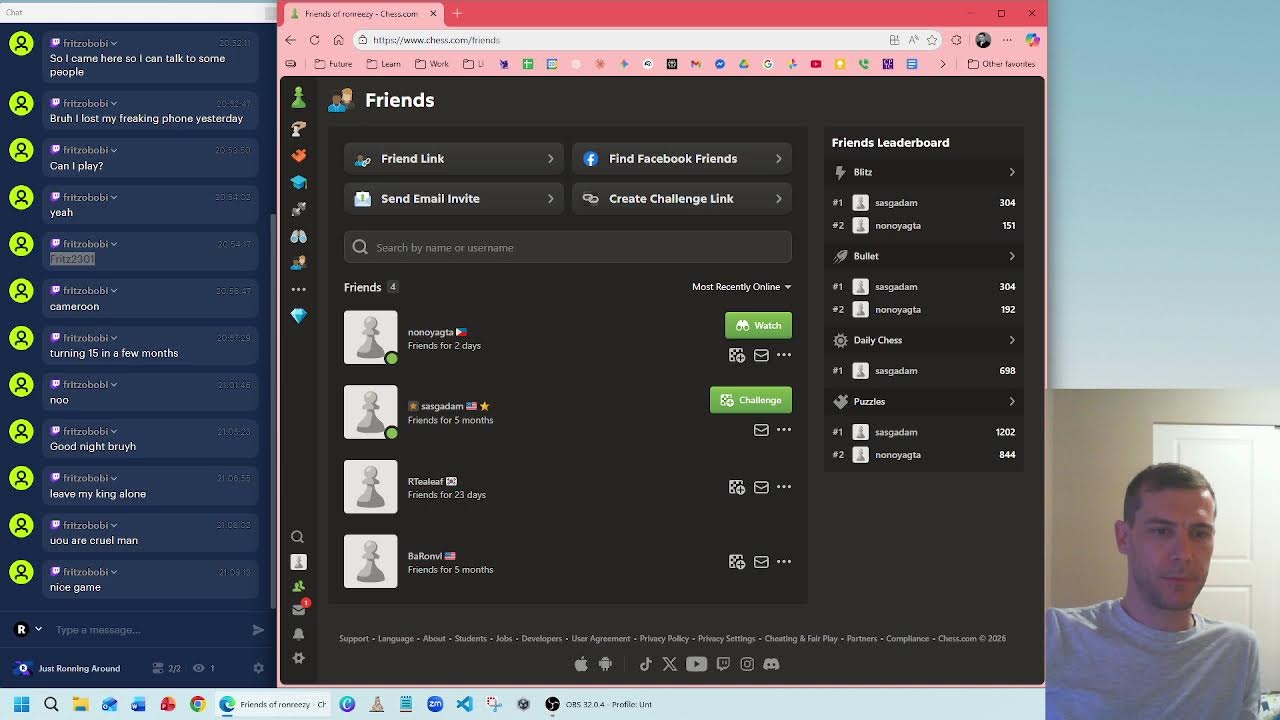This screenshot has width=1280, height=720.
Task: Open the Discord icon in footer
Action: (x=771, y=664)
